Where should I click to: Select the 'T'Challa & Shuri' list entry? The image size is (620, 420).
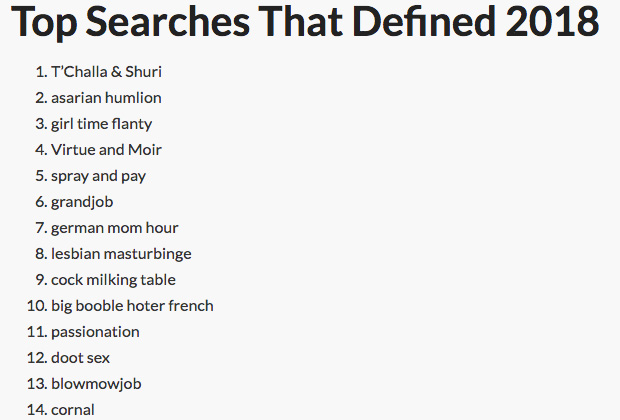106,72
